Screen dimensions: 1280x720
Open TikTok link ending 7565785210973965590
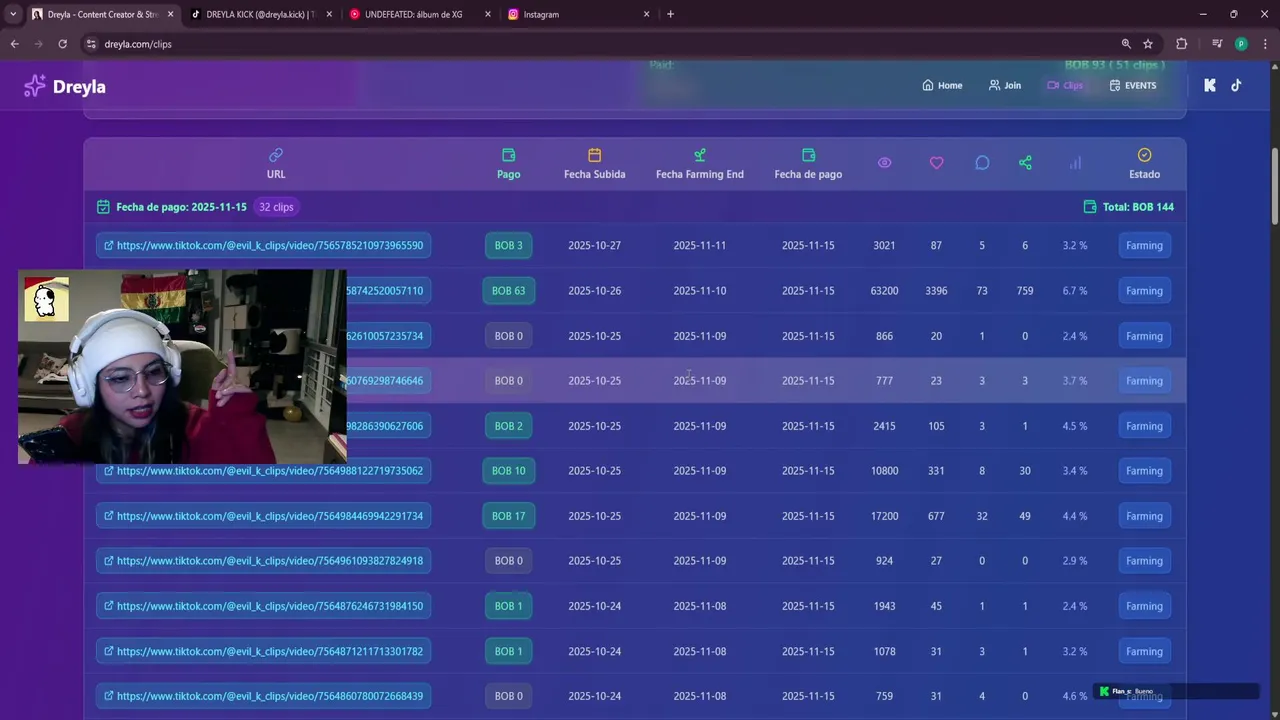click(x=264, y=245)
